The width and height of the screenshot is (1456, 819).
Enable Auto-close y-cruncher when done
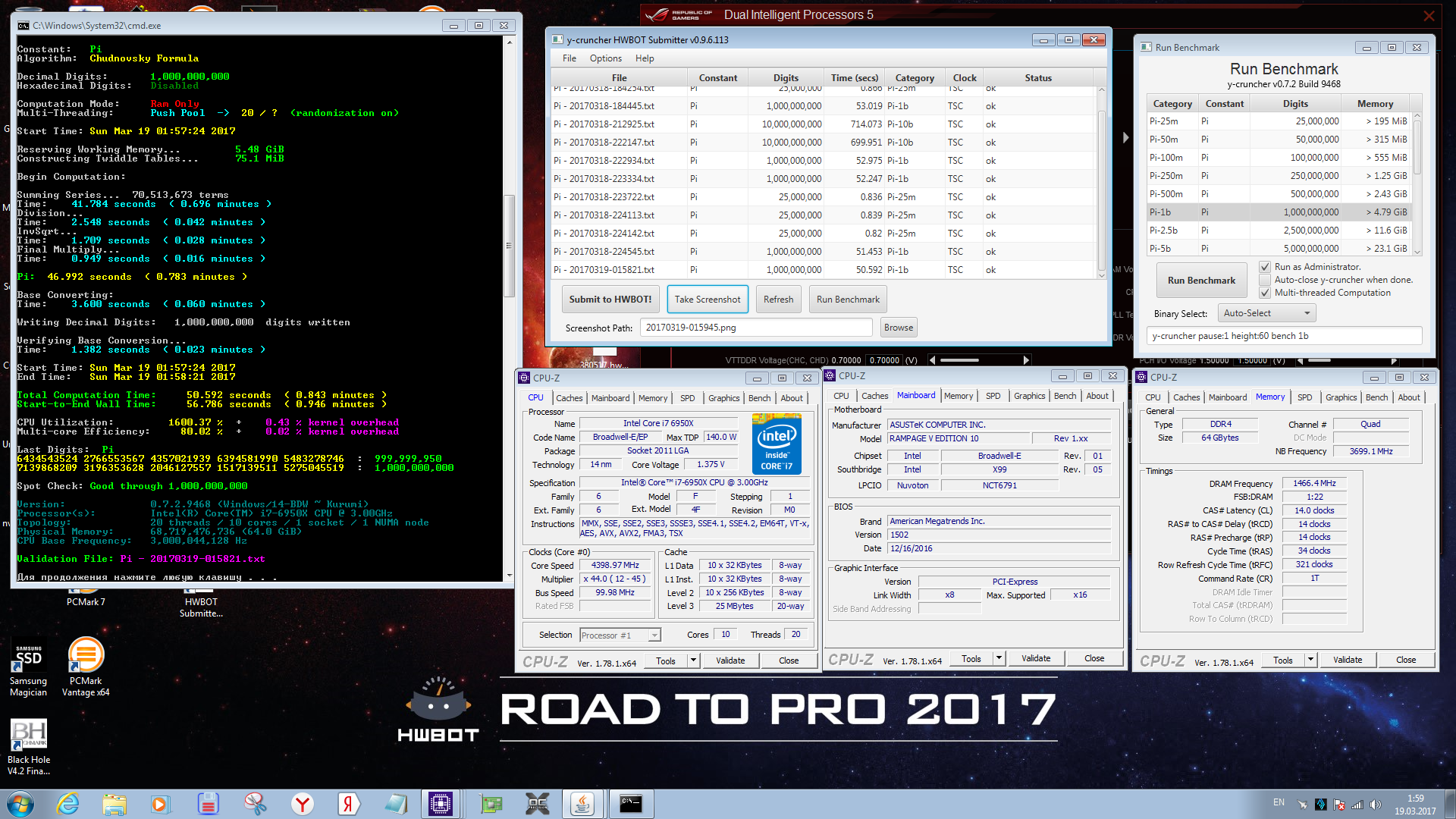click(1265, 280)
